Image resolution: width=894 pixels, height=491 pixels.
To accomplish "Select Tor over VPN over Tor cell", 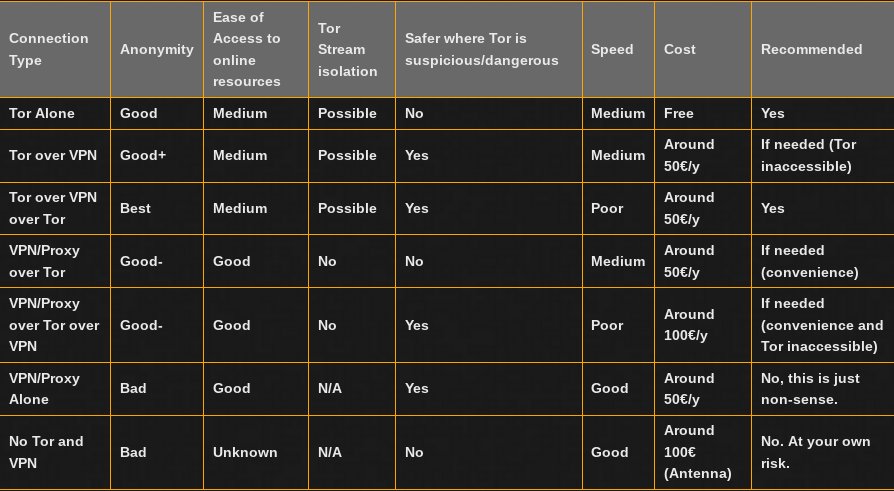I will pos(55,208).
